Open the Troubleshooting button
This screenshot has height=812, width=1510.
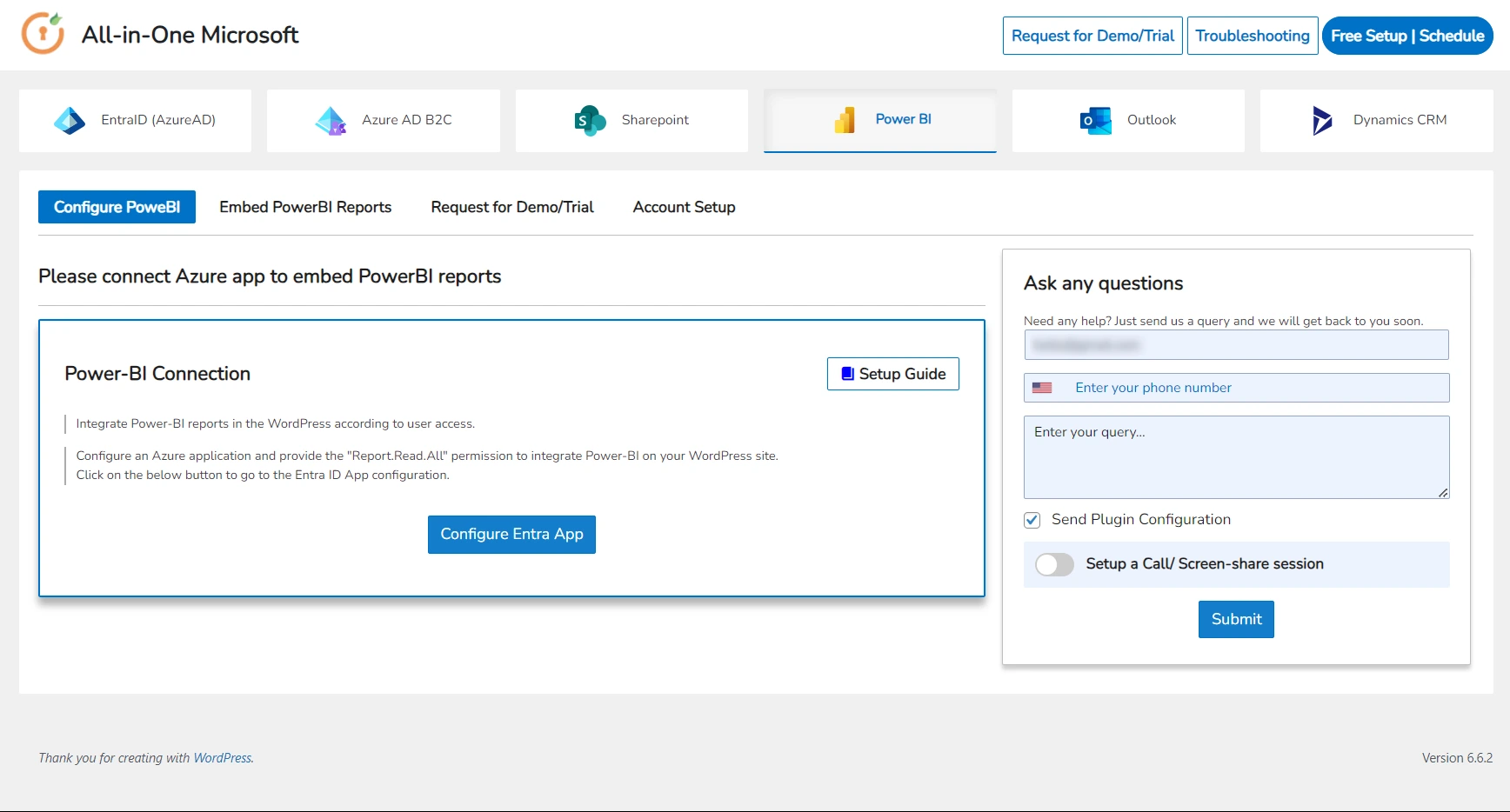(x=1253, y=36)
